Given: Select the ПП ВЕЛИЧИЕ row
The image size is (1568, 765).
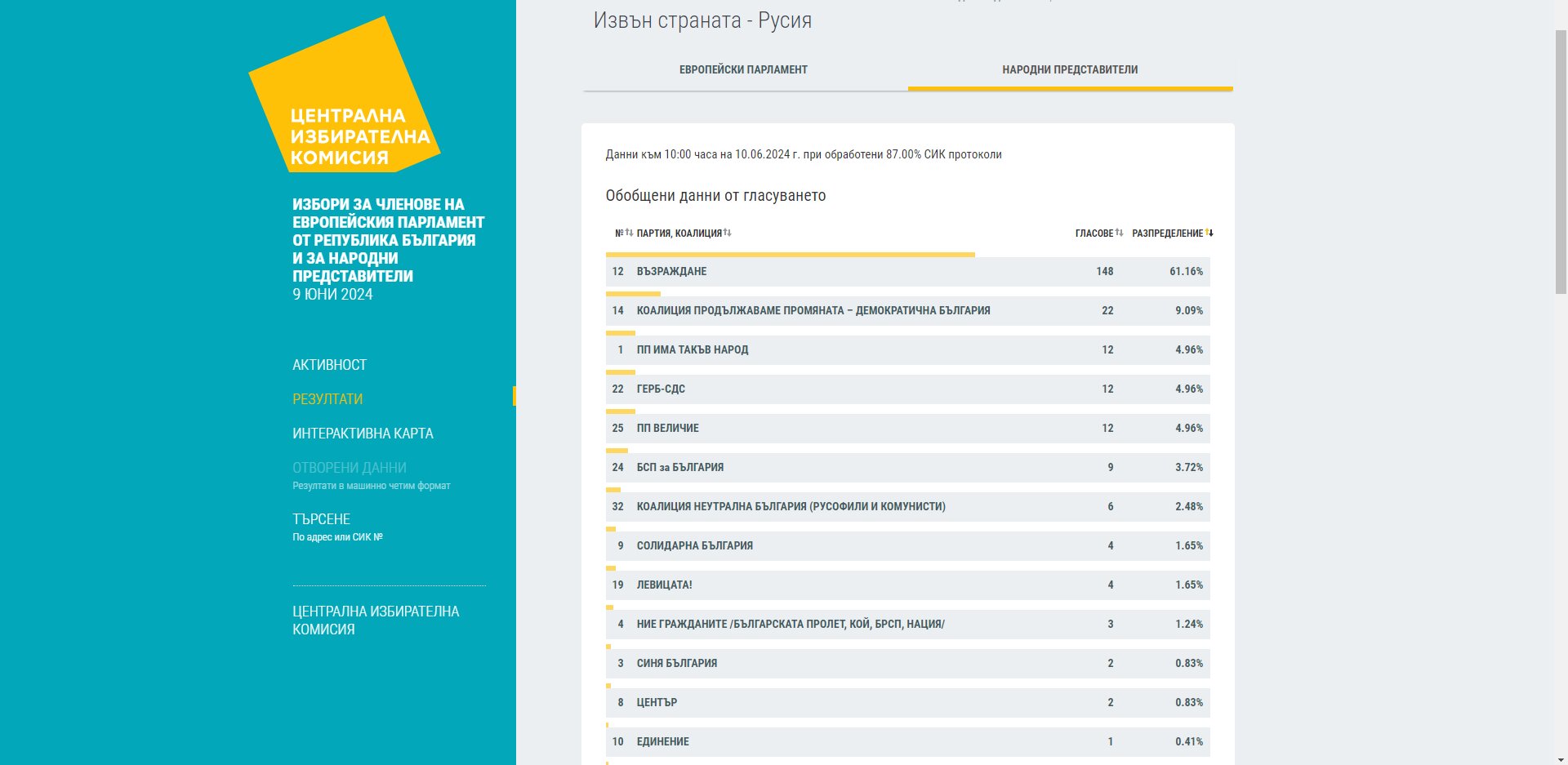Looking at the screenshot, I should (908, 429).
